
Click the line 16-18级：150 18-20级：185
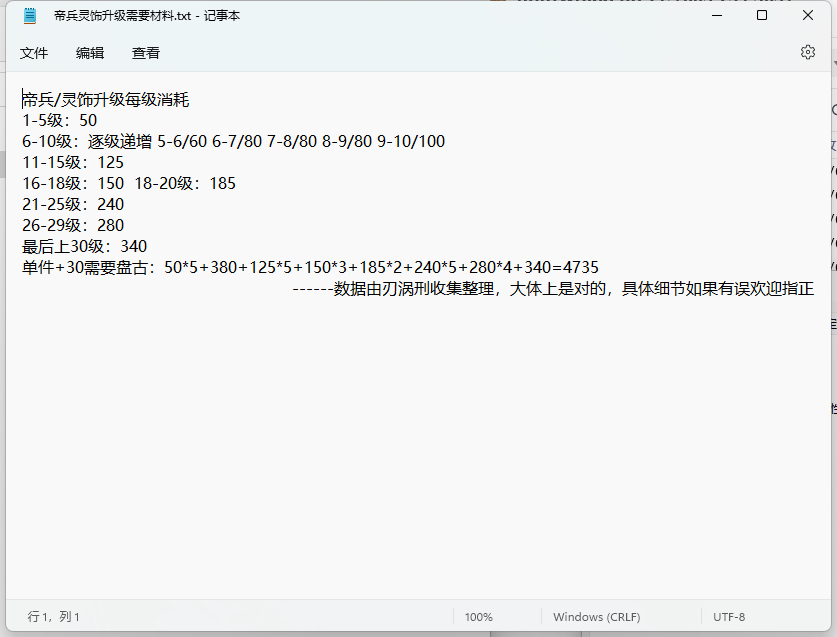pos(129,183)
